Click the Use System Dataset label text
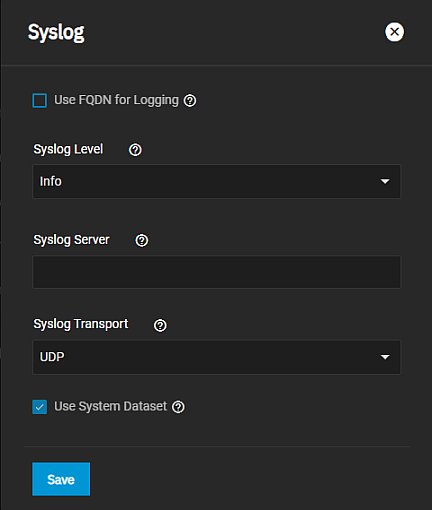Screen dimensions: 432x510 pyautogui.click(x=110, y=406)
